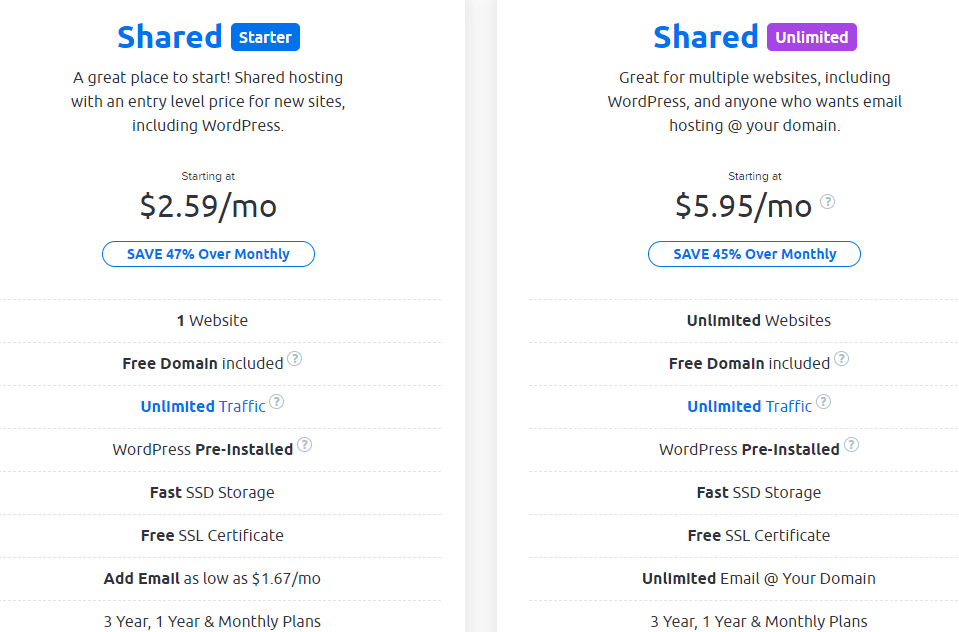
Task: Click Add Email as low as $1.67/mo
Action: (x=212, y=579)
